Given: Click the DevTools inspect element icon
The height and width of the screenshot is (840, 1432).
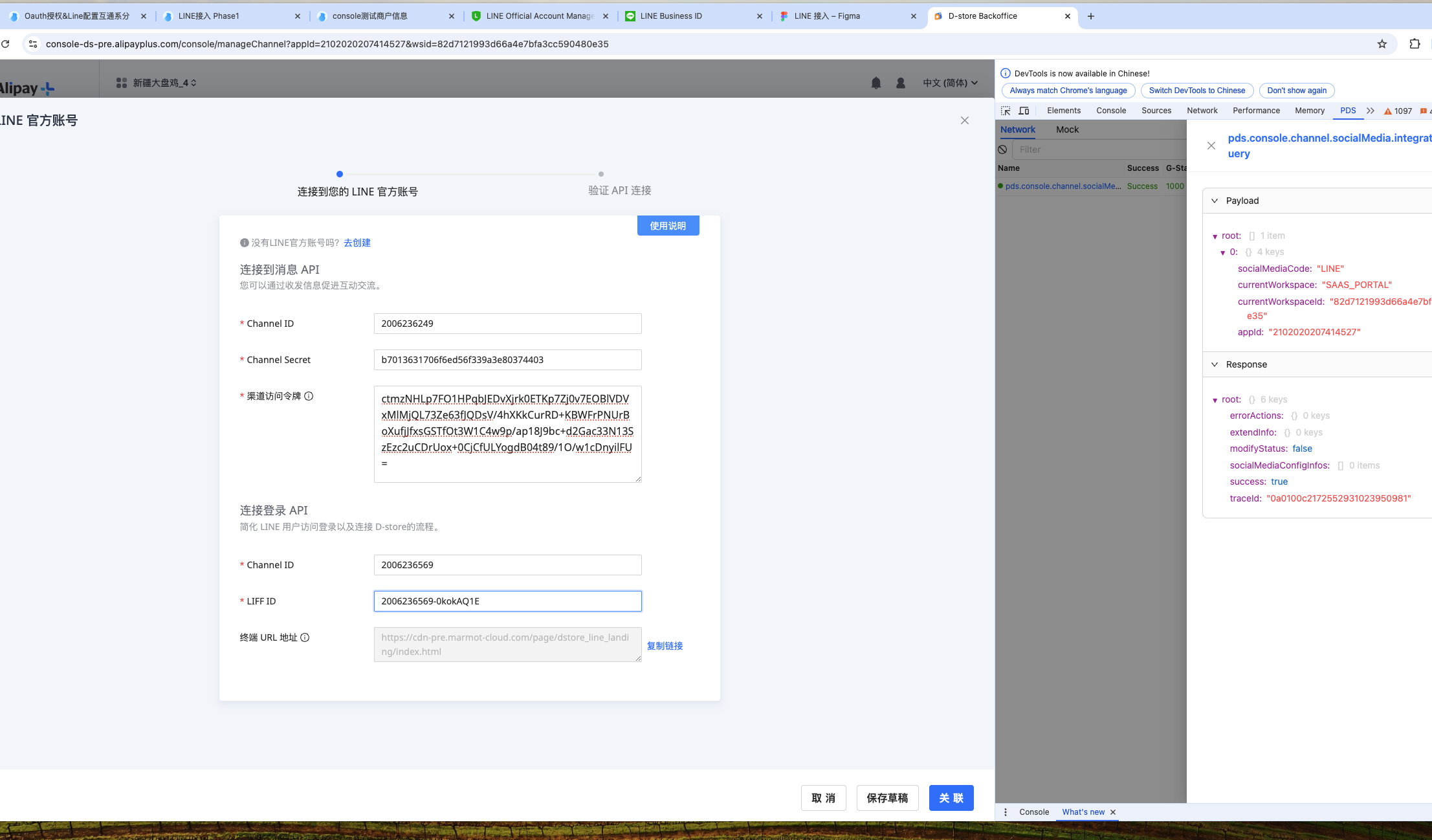Looking at the screenshot, I should (x=1006, y=111).
